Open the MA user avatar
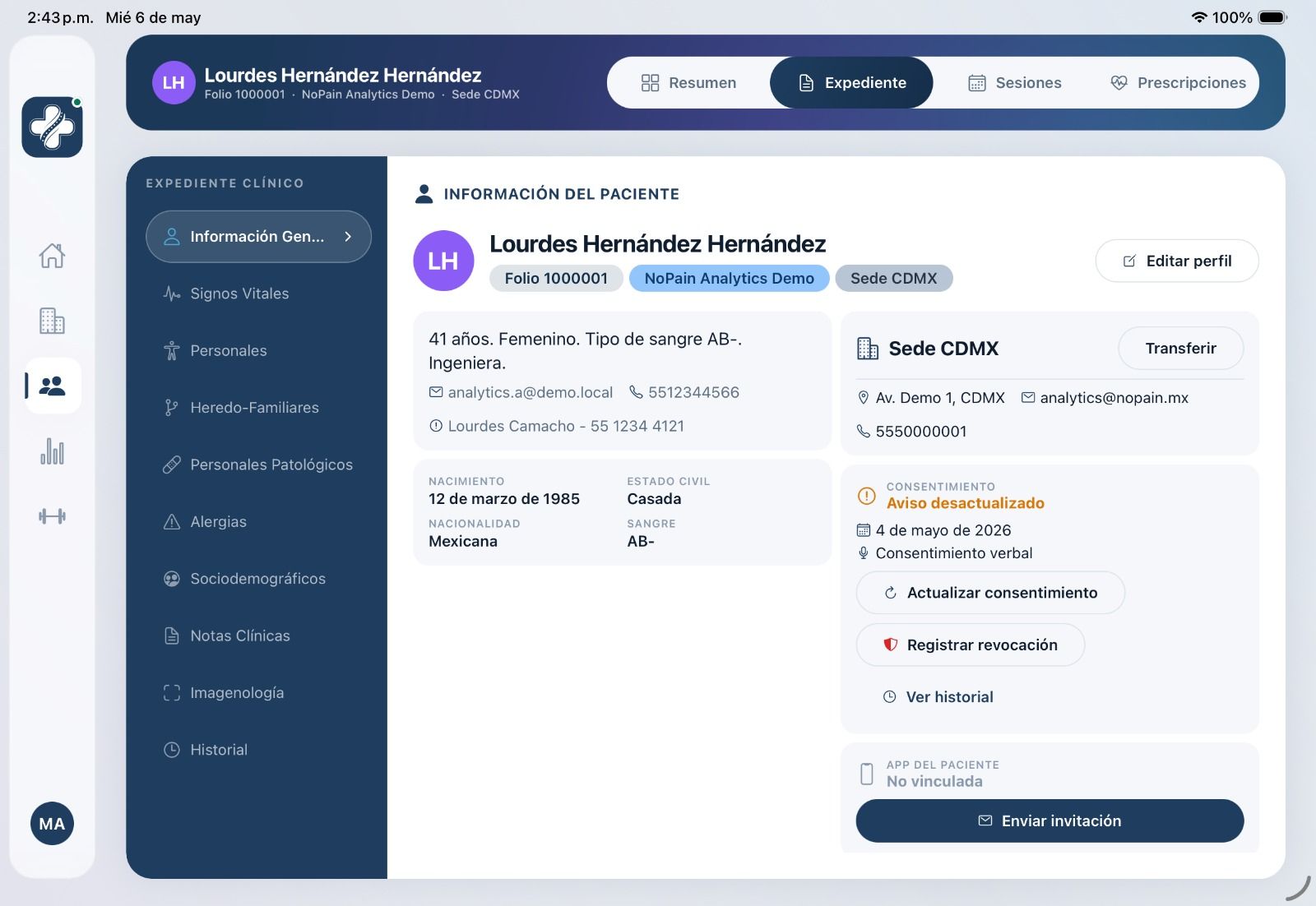 pos(52,824)
